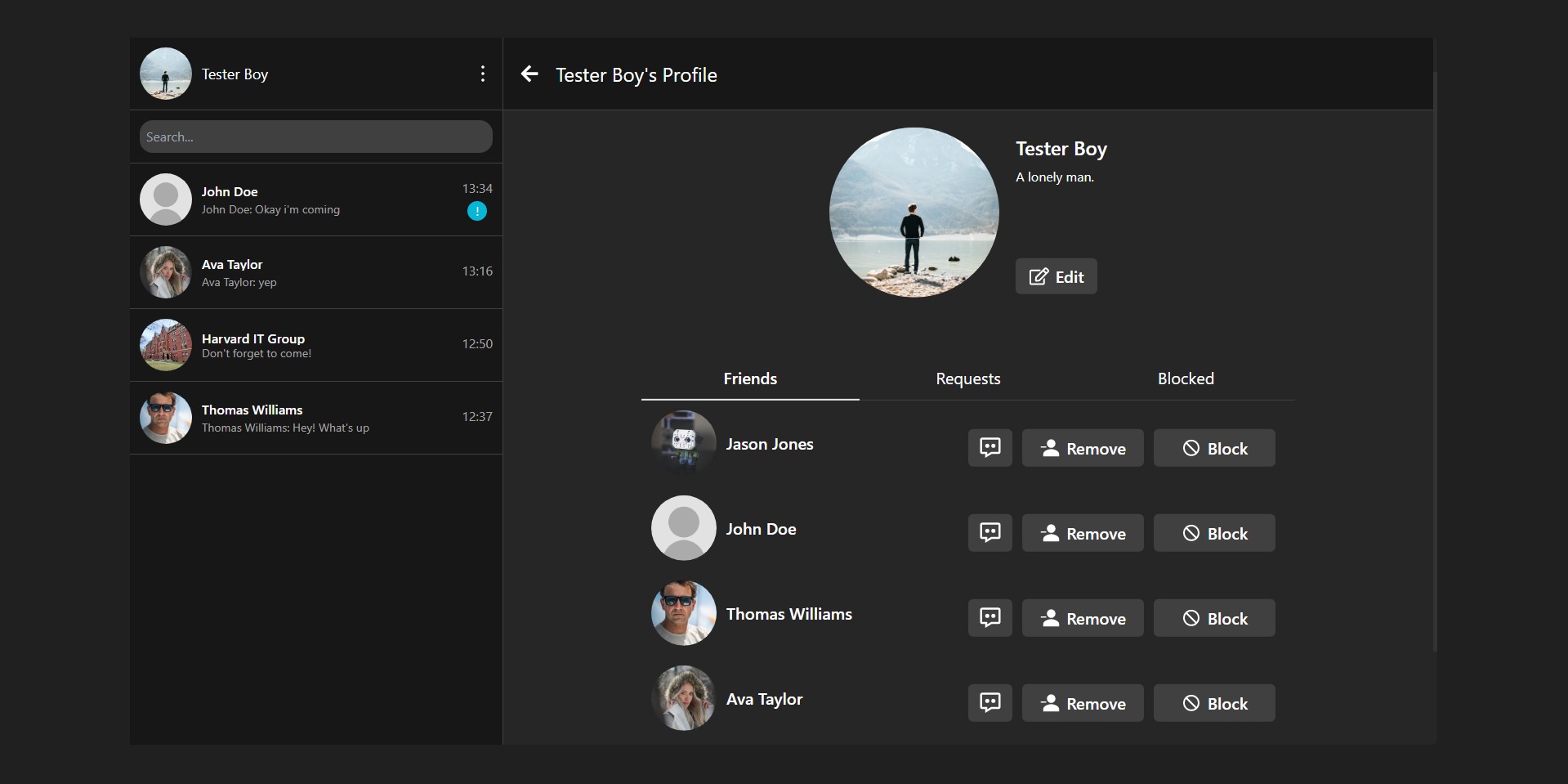Block John Doe
The image size is (1568, 784).
click(1214, 533)
